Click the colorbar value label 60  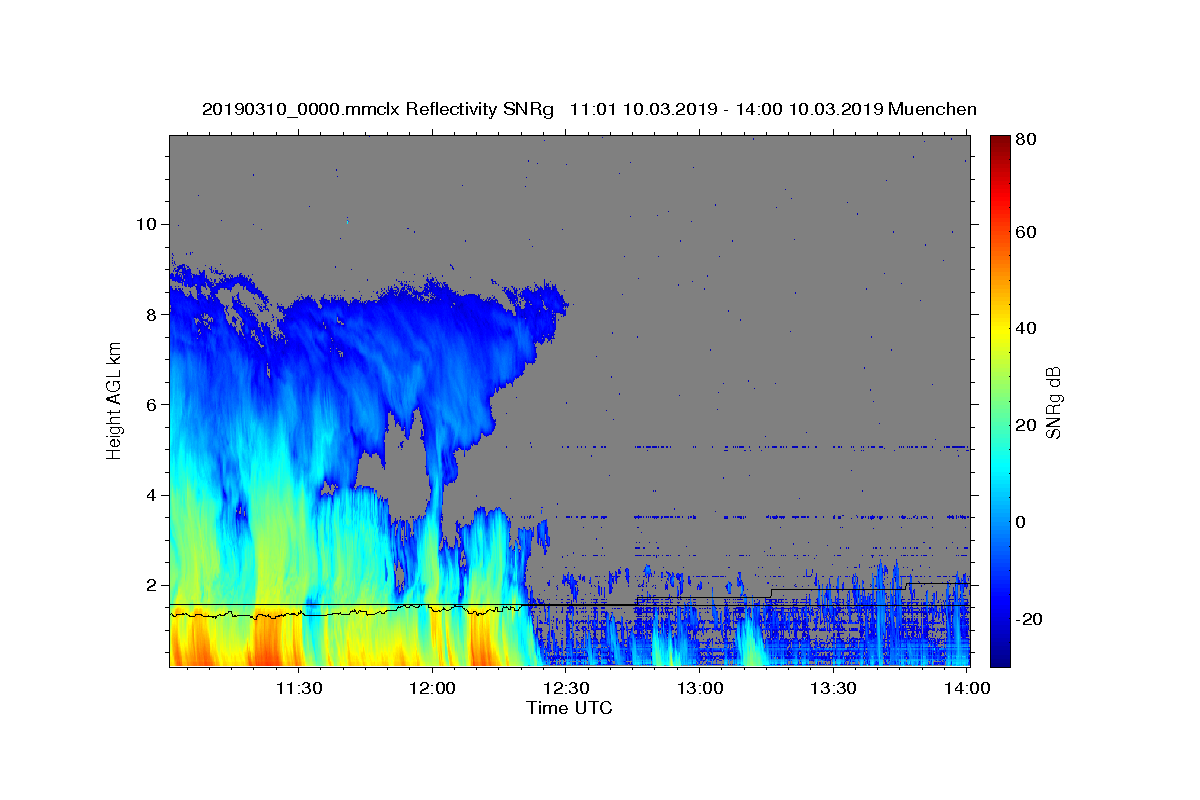1025,232
